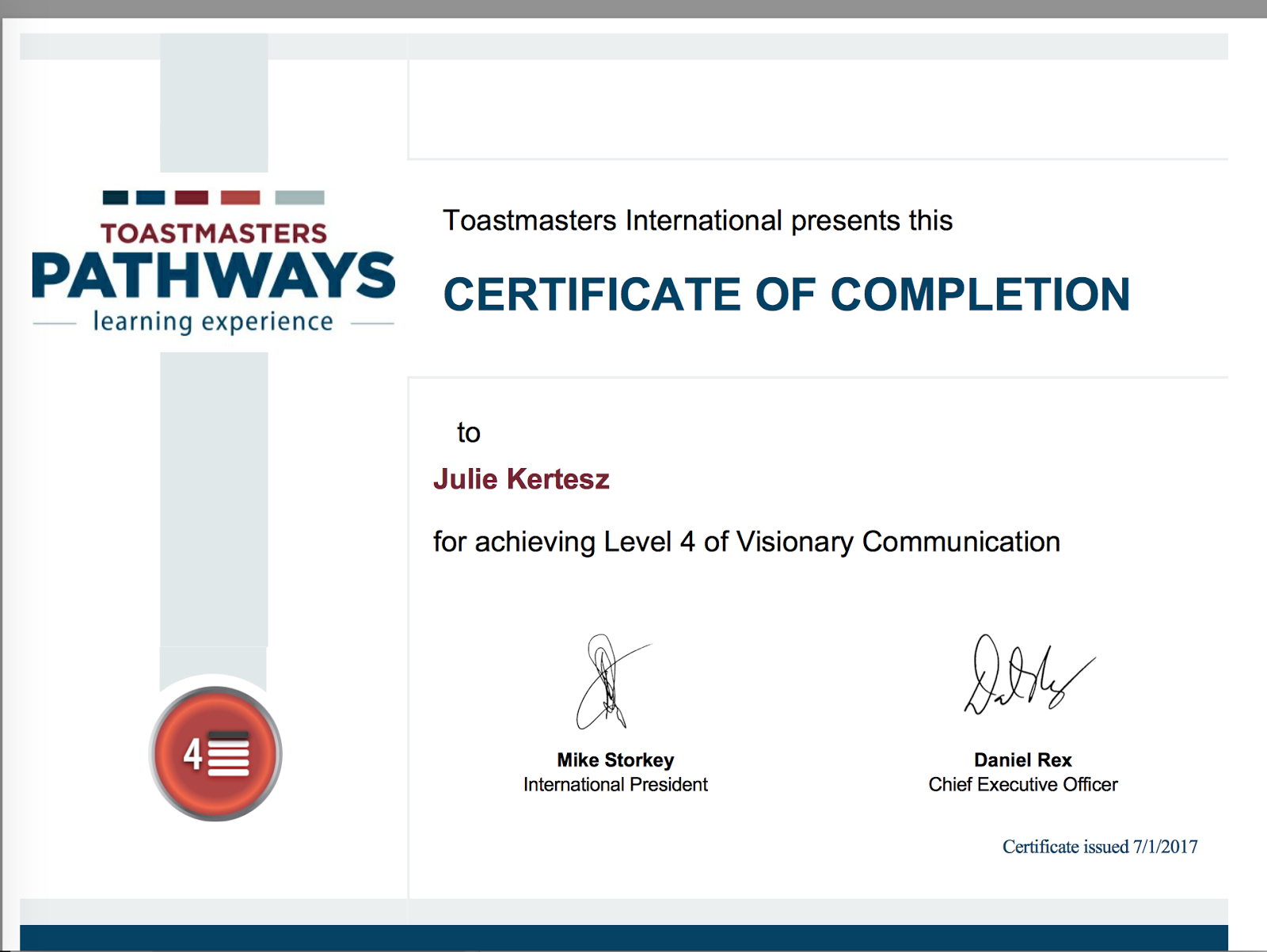Viewport: 1267px width, 952px height.
Task: Click "for achieving Level 4 of Visionary Communication"
Action: click(747, 542)
